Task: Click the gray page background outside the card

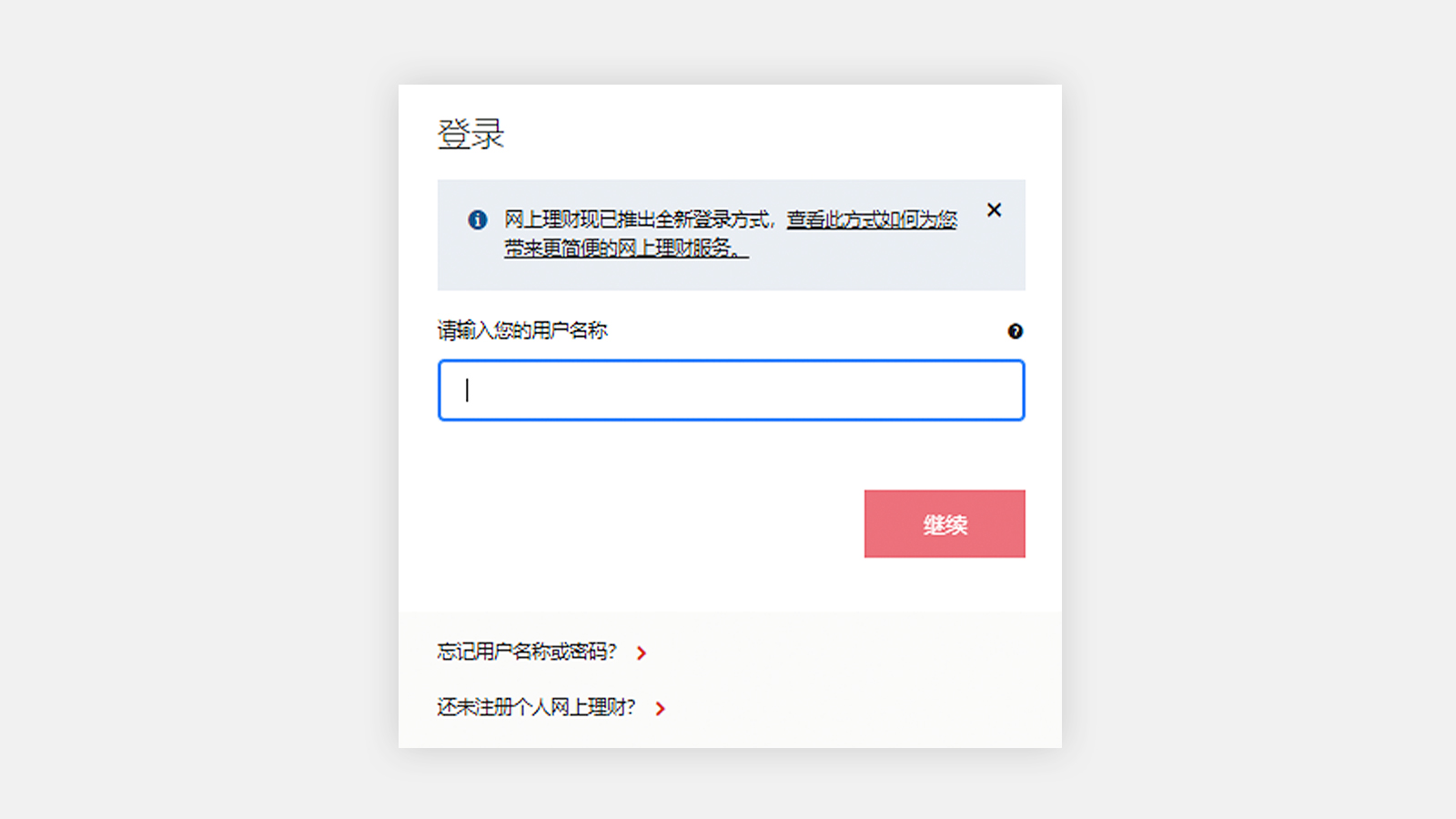Action: (x=200, y=409)
